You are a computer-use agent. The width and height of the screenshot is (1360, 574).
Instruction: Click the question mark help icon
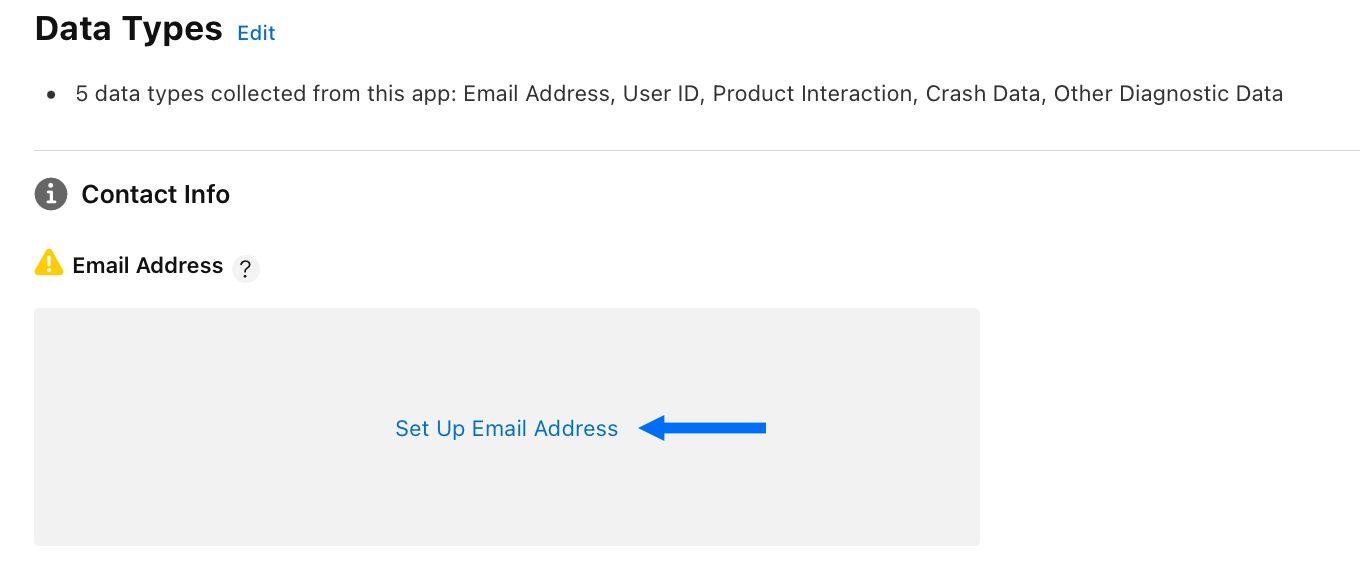pos(246,270)
